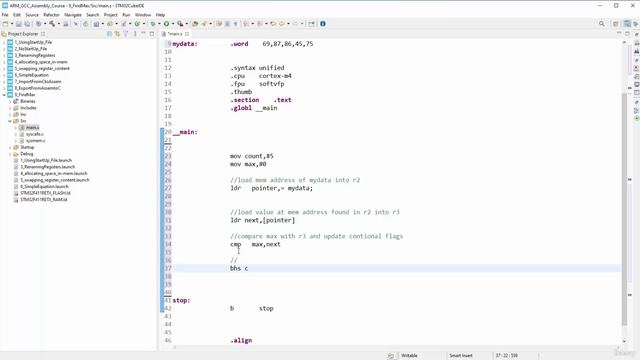Screen dimensions: 640x360
Task: Select syscalls.c in the project tree
Action: (x=34, y=134)
